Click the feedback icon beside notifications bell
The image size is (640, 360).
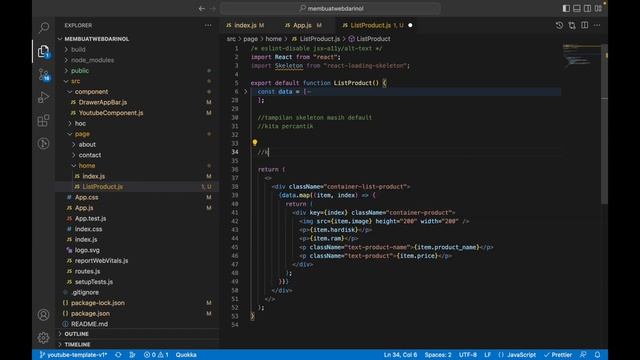[x=584, y=355]
